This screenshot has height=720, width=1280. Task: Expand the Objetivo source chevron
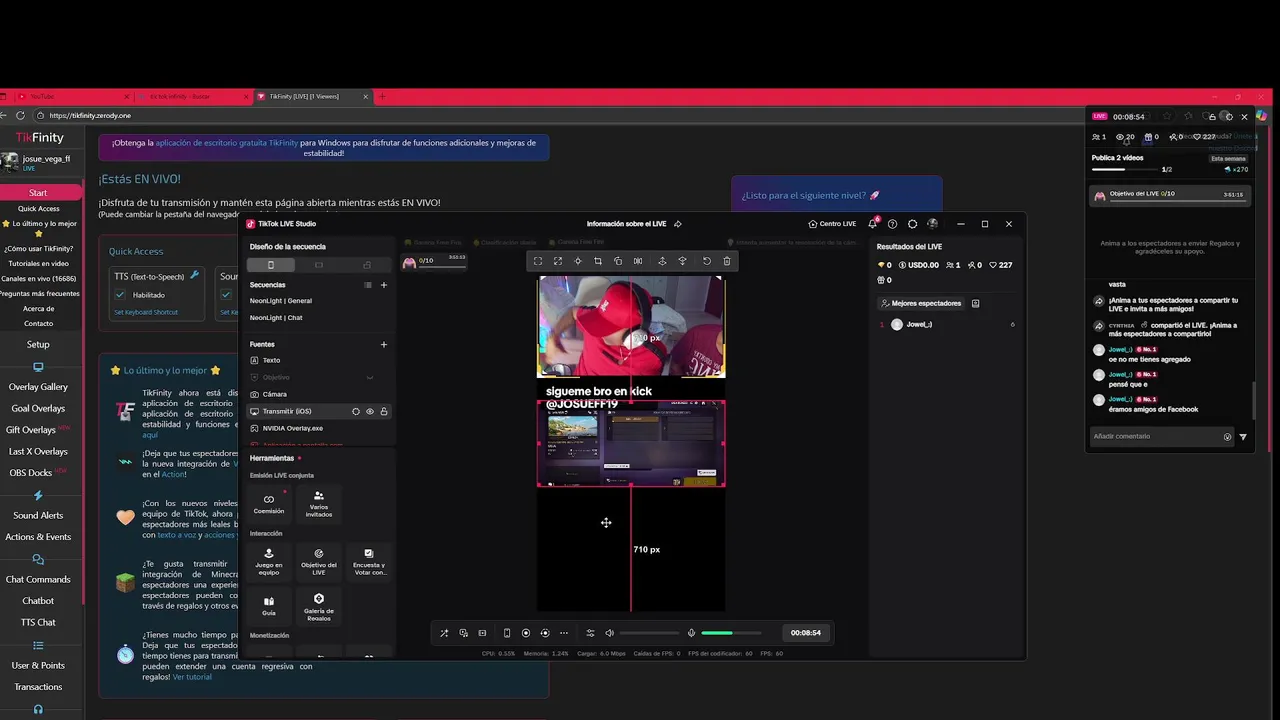coord(370,377)
